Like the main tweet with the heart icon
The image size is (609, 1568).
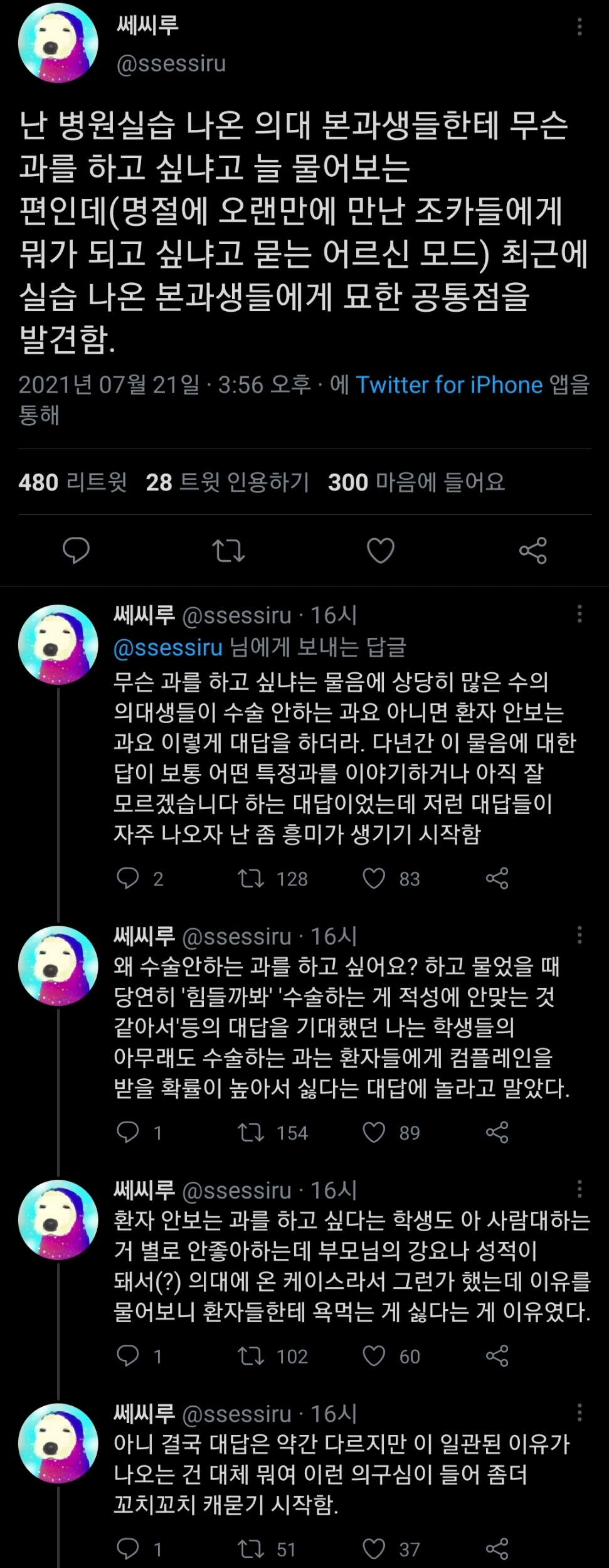click(381, 551)
